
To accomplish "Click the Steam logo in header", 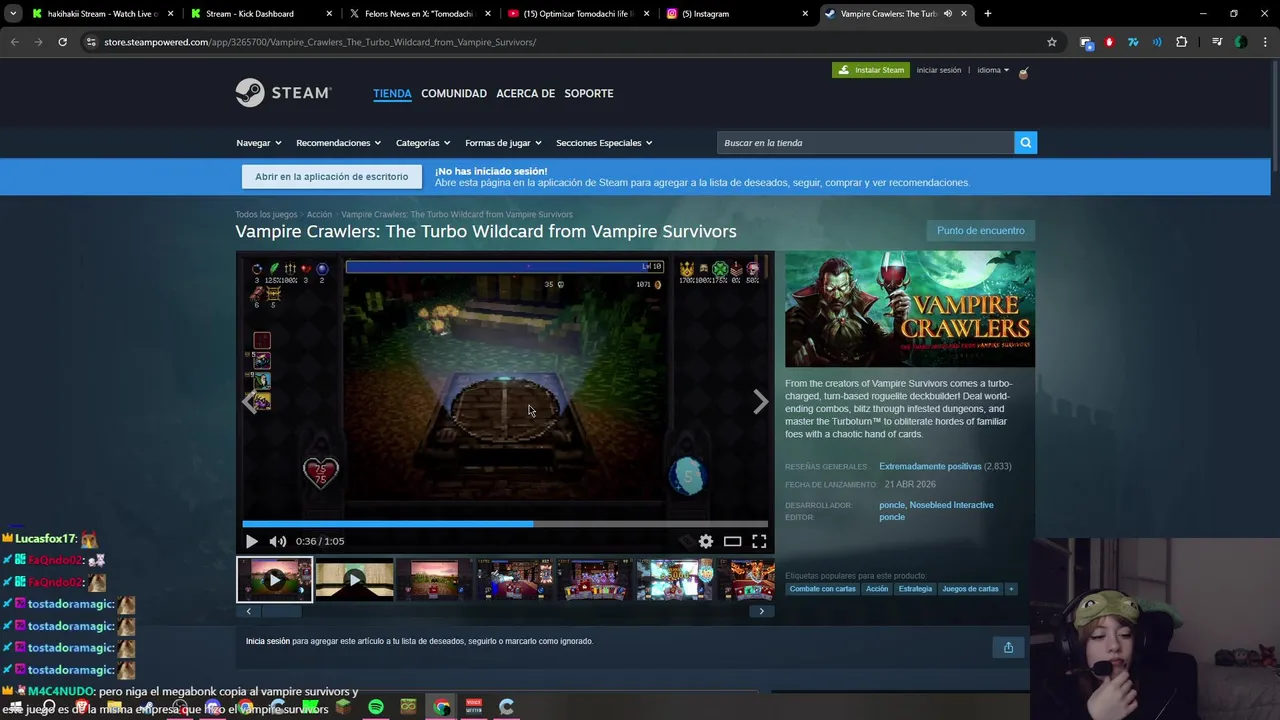I will (283, 93).
